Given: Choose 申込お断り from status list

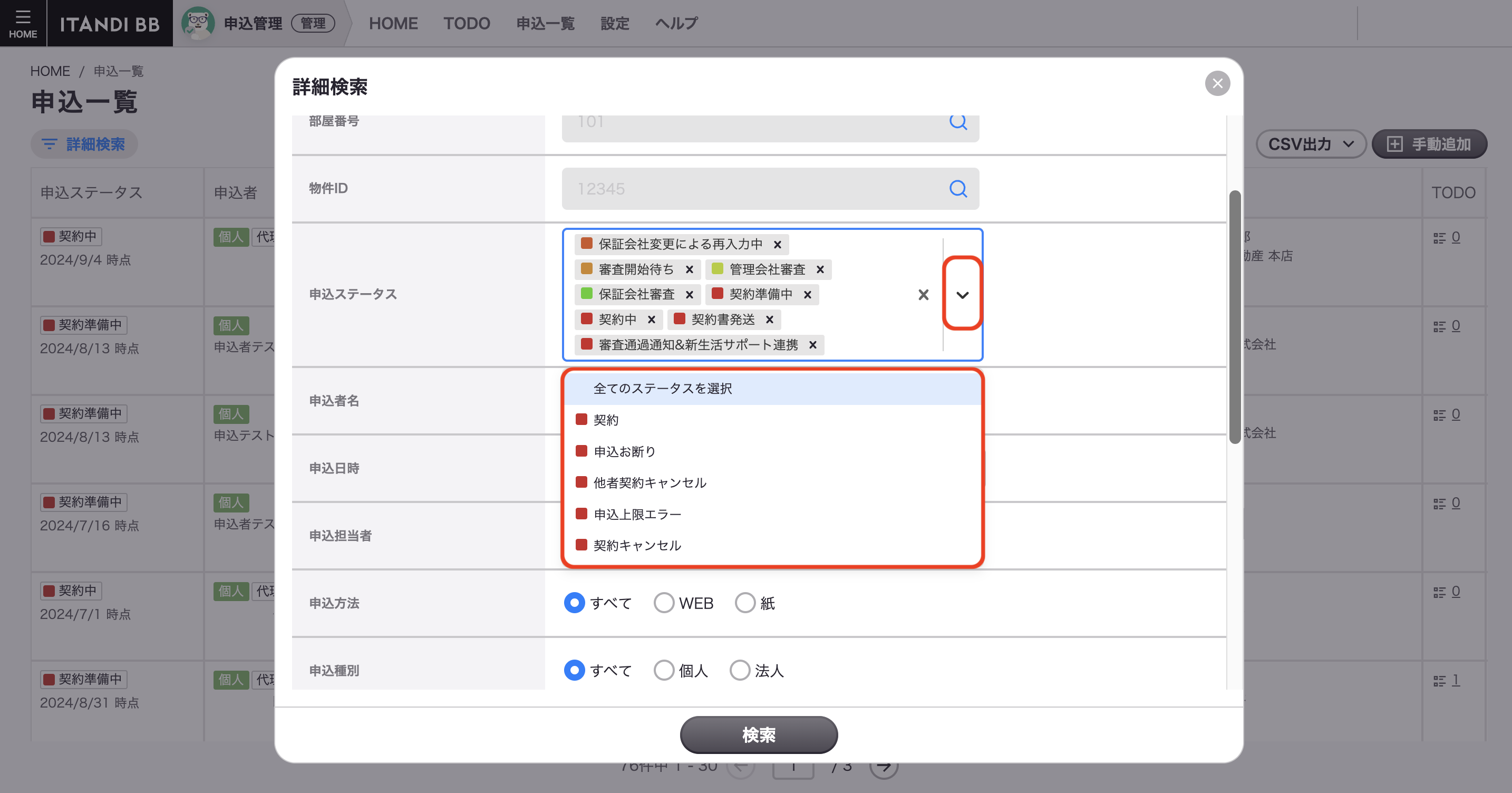Looking at the screenshot, I should tap(772, 451).
